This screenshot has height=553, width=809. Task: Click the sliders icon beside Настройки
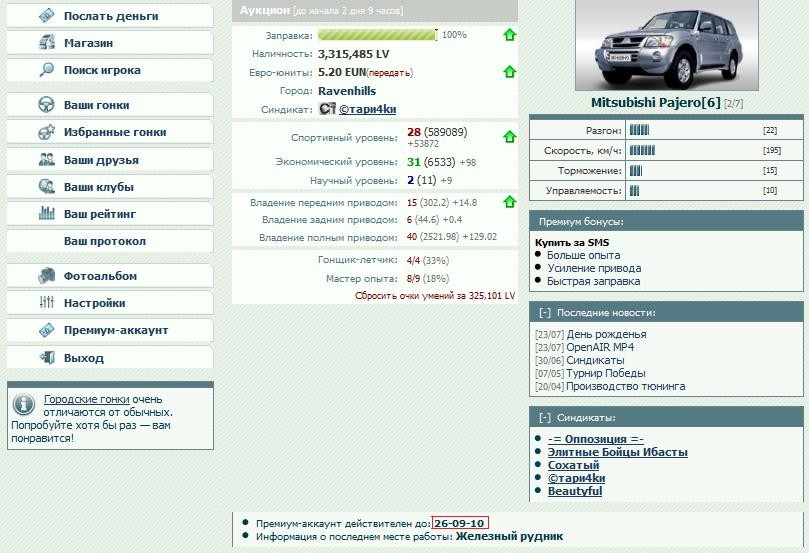(x=46, y=302)
